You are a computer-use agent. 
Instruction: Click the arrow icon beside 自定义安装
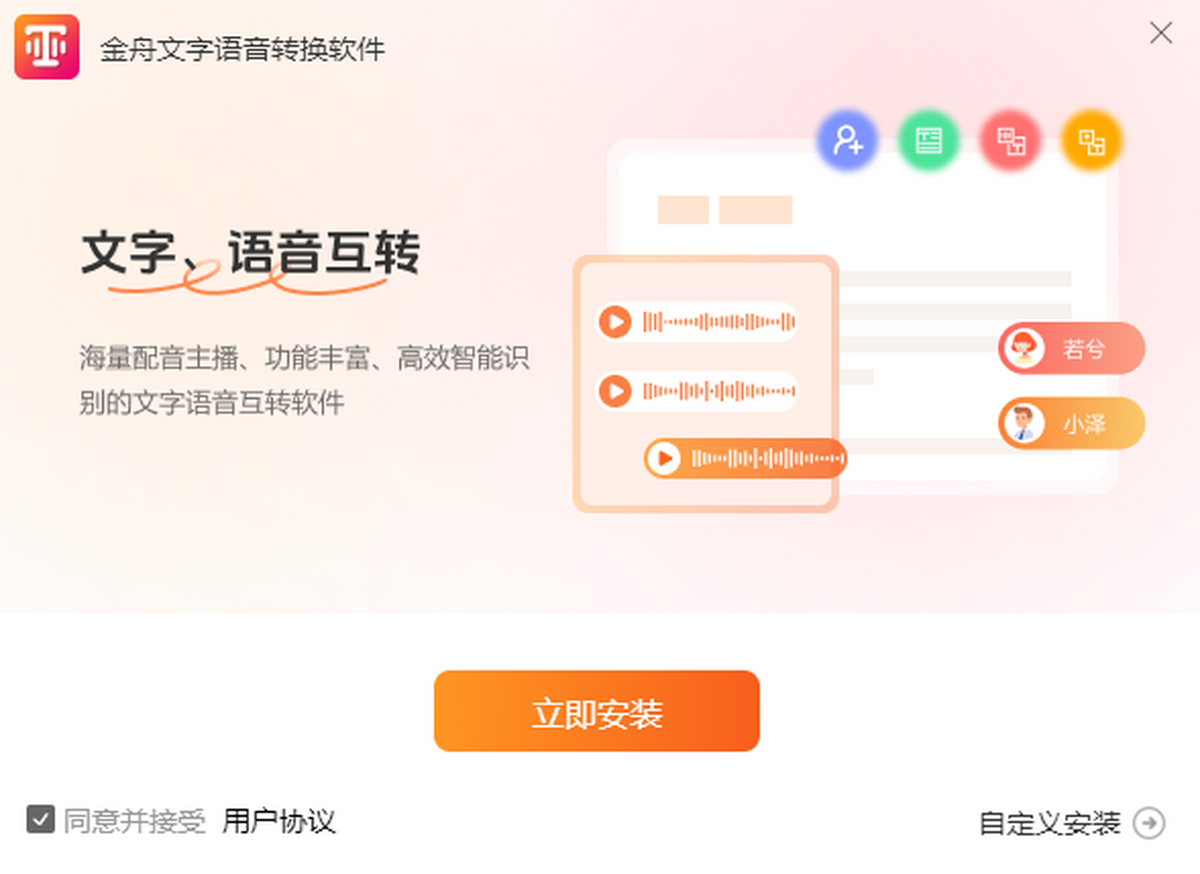(x=1149, y=823)
